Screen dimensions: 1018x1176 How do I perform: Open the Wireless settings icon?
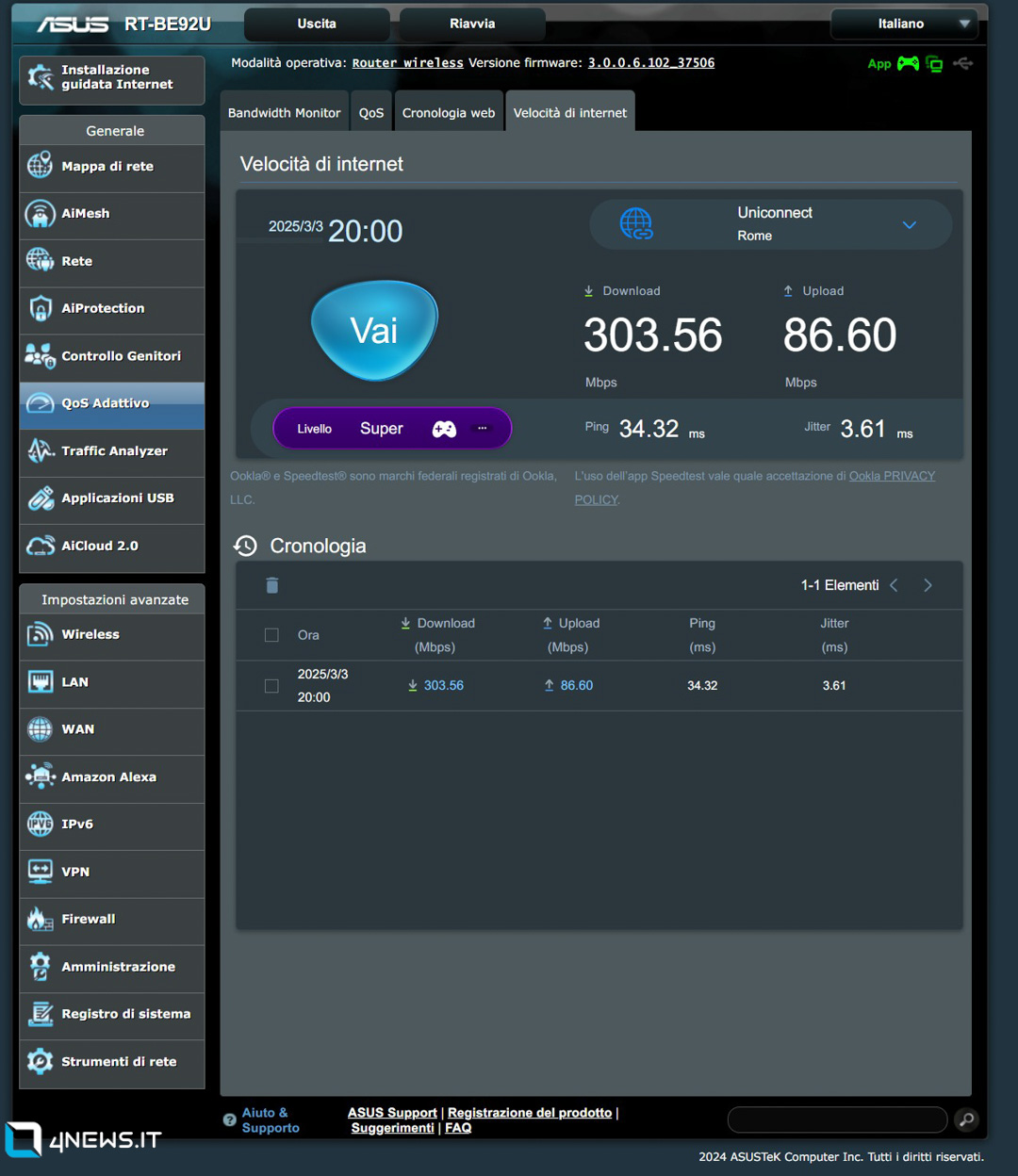[40, 634]
